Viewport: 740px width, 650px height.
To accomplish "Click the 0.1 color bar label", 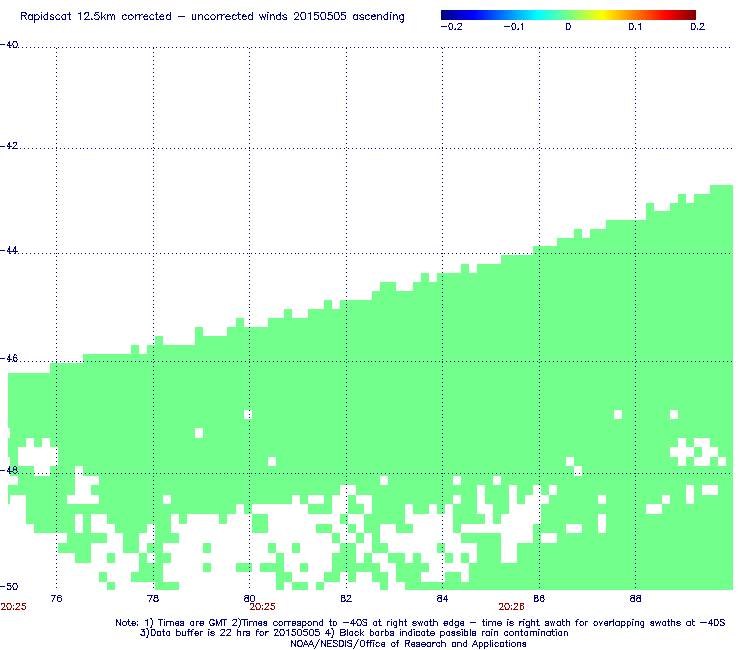I will click(635, 27).
